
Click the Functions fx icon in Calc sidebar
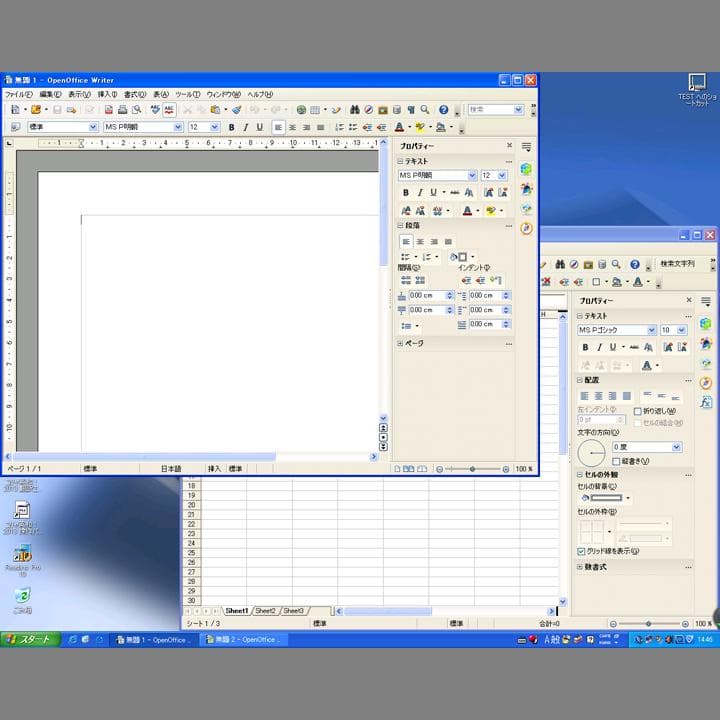(706, 402)
